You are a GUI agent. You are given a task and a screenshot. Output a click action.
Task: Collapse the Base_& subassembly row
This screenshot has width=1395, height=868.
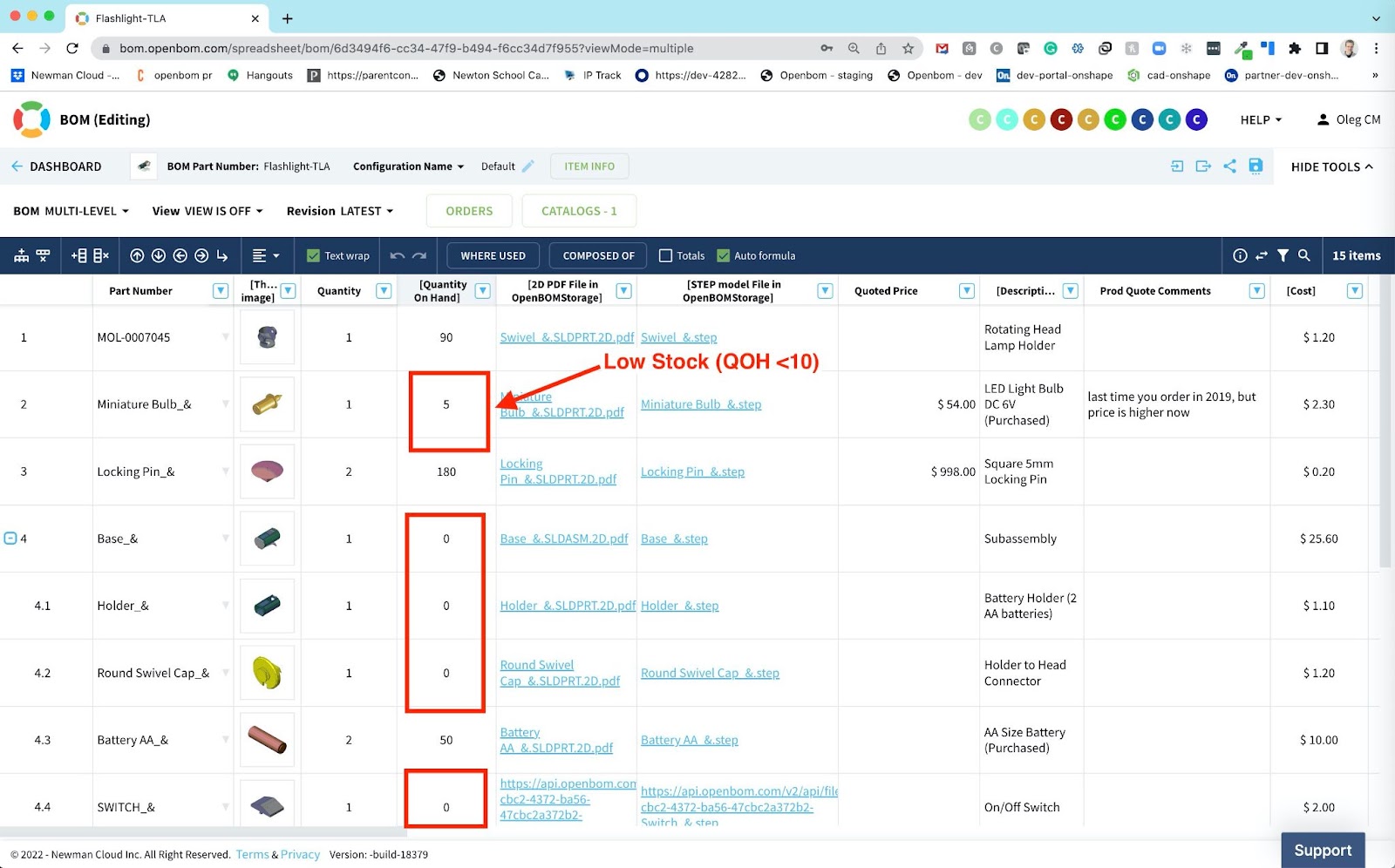tap(10, 539)
